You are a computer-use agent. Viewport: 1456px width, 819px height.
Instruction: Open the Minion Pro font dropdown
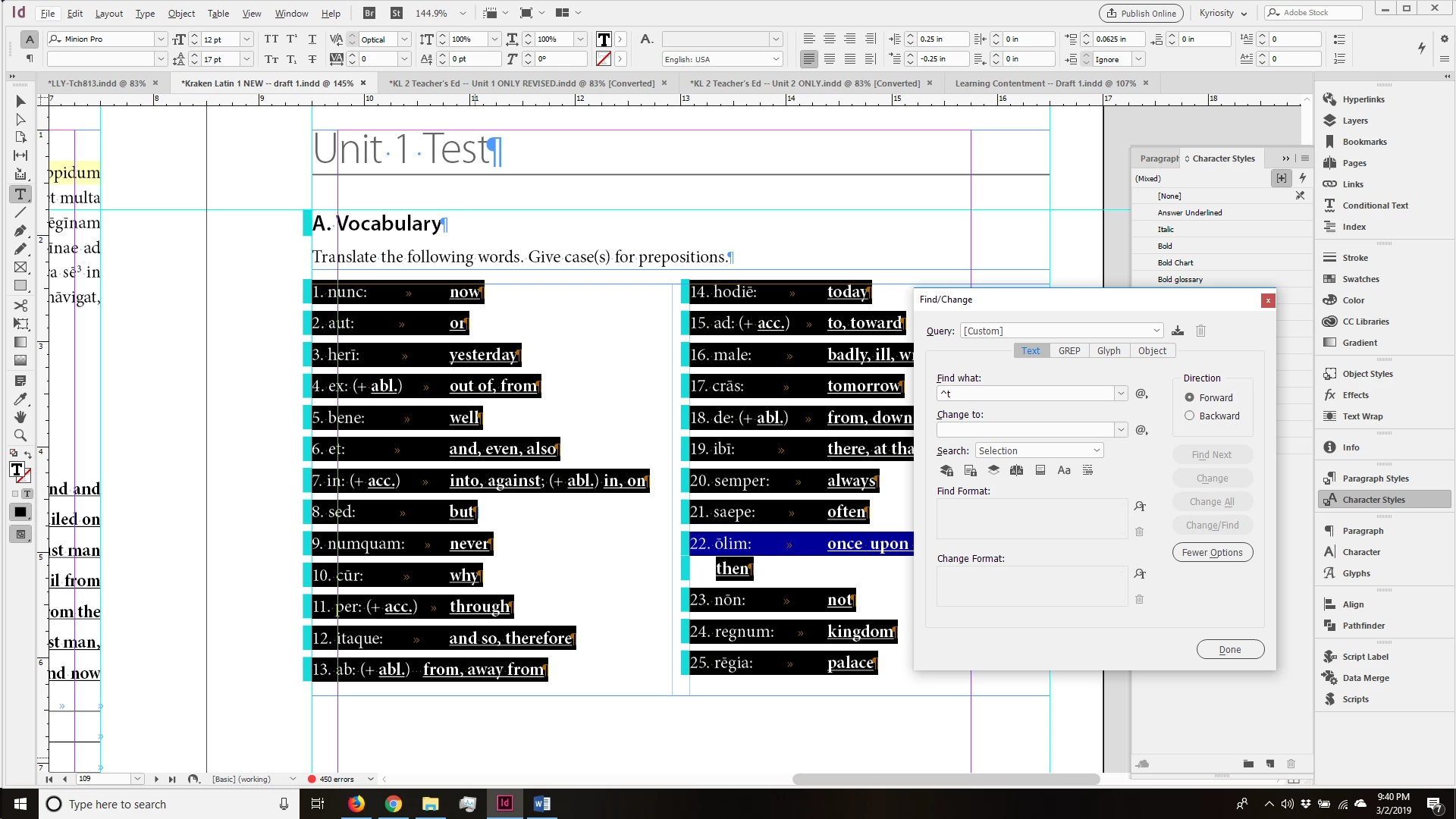[161, 39]
